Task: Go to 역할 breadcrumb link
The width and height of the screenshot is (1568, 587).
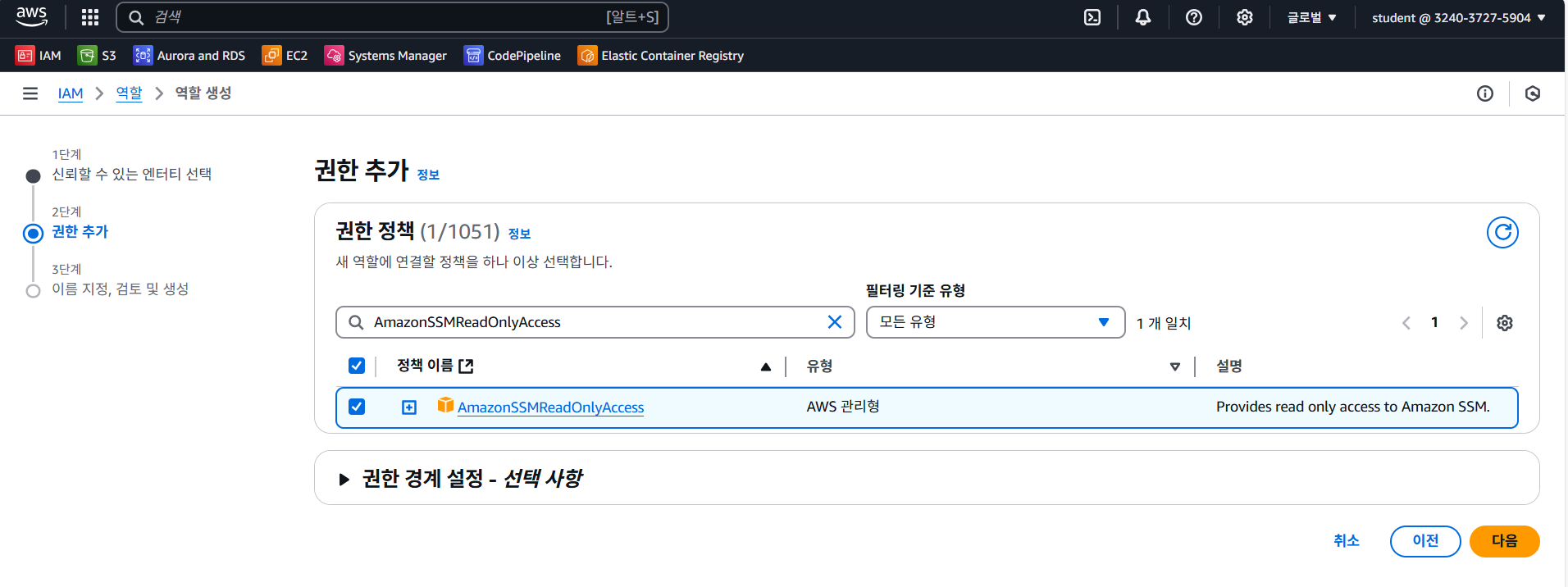Action: point(129,93)
